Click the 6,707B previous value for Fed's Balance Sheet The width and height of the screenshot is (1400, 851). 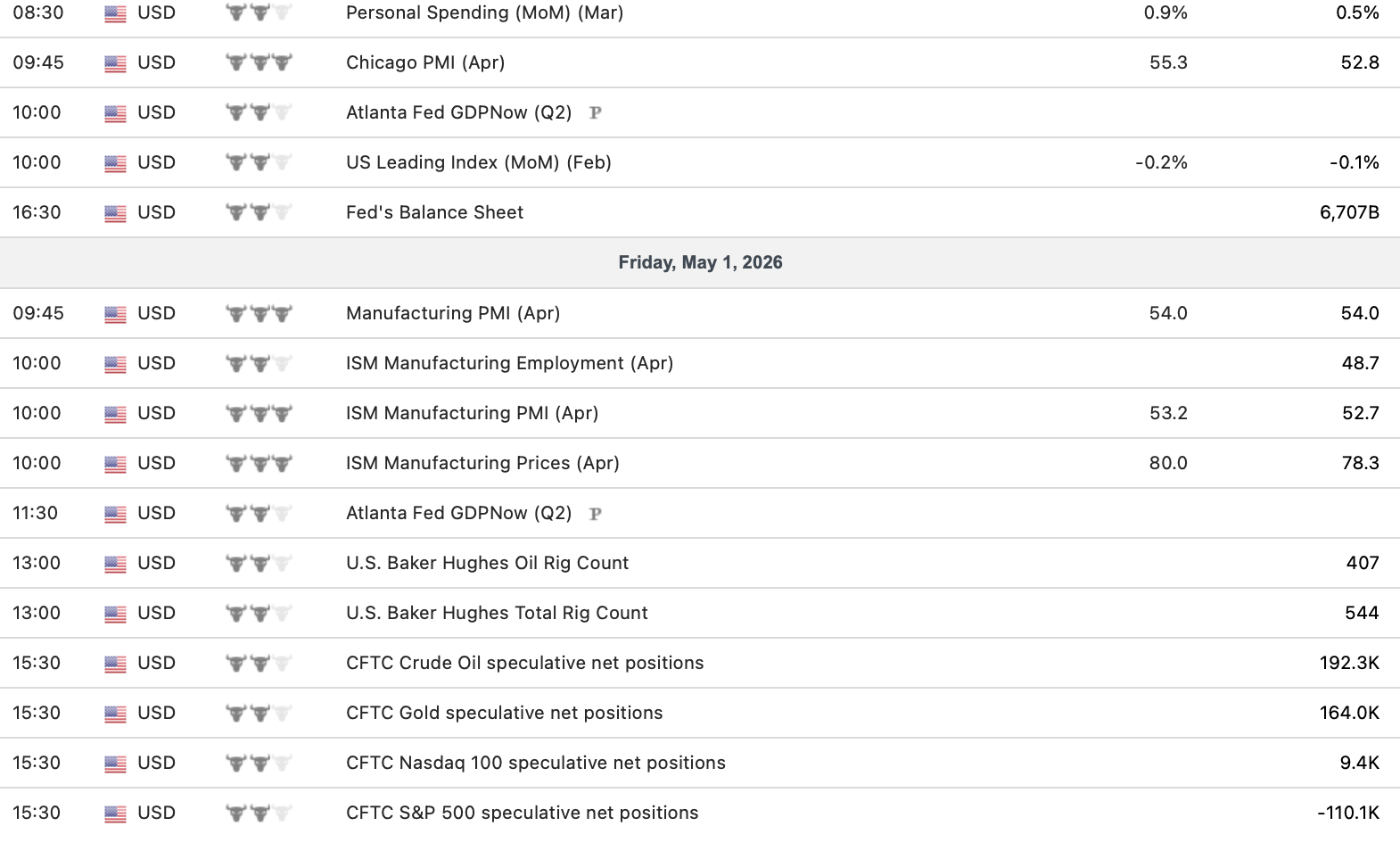point(1348,212)
